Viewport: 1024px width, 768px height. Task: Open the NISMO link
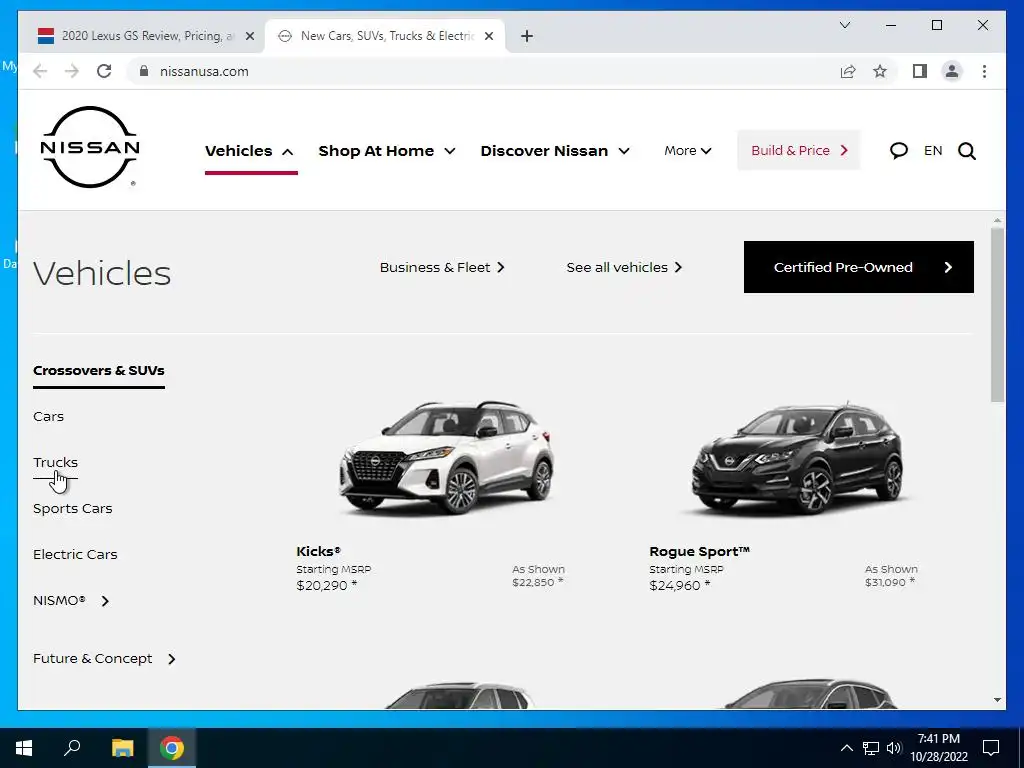point(71,600)
